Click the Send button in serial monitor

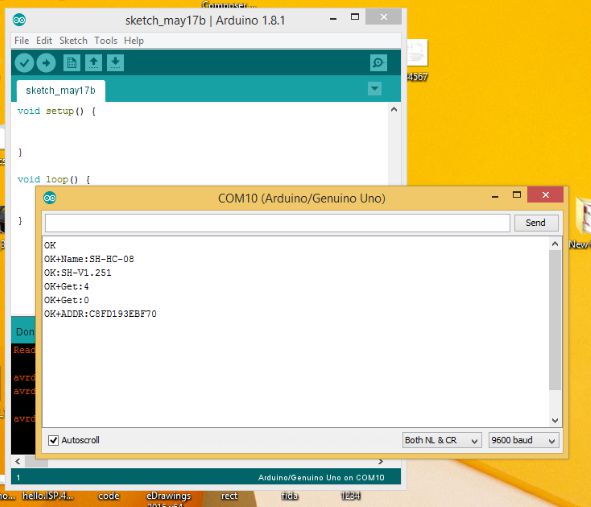(536, 223)
